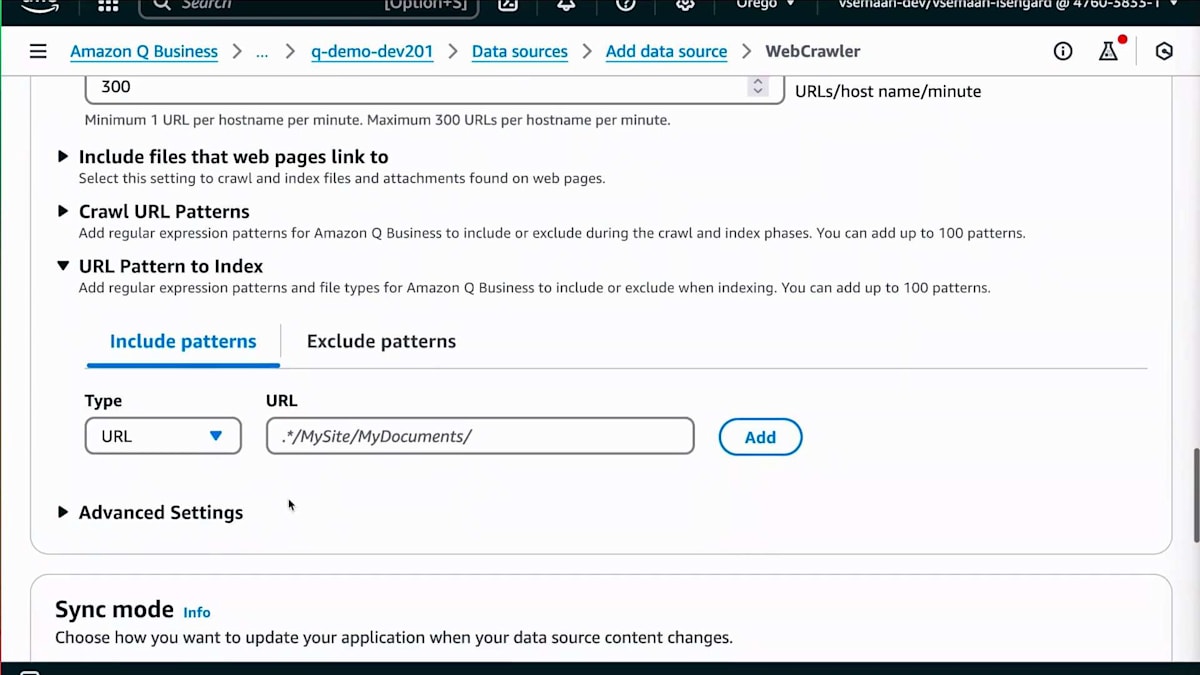Click the AWS console search field

(x=308, y=6)
